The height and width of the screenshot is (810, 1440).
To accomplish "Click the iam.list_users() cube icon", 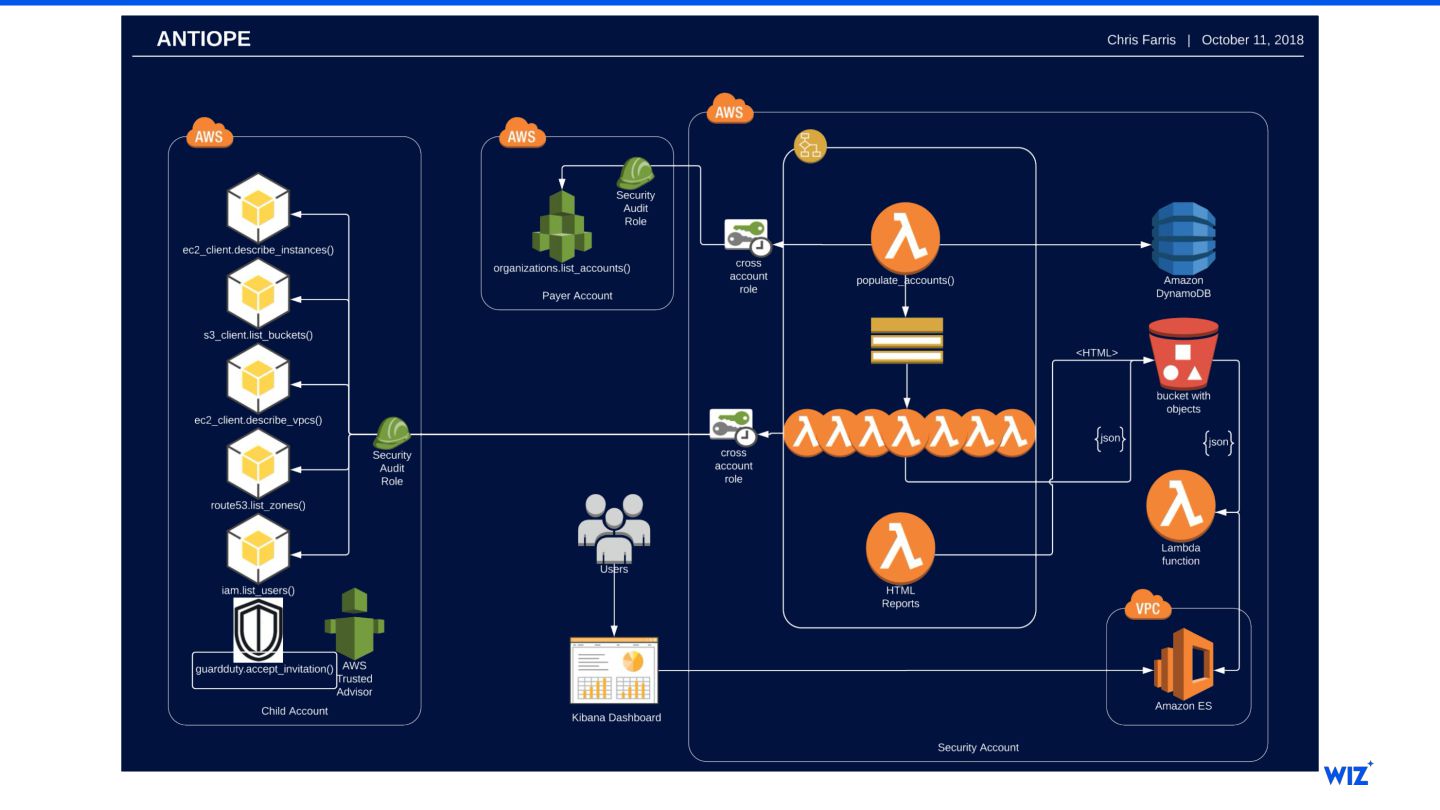I will point(258,549).
